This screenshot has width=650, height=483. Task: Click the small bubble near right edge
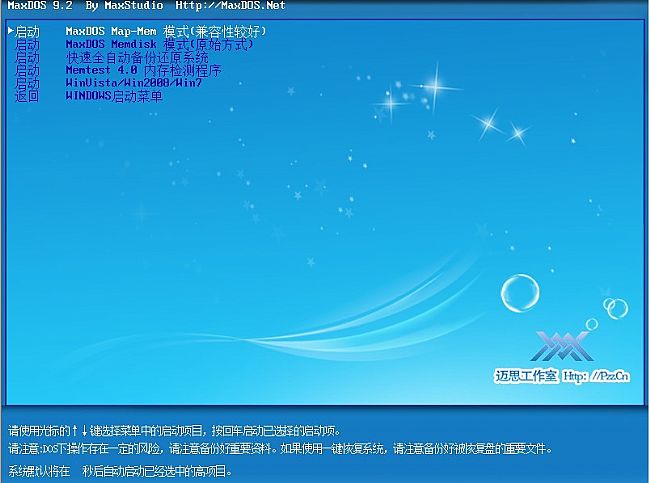616,308
